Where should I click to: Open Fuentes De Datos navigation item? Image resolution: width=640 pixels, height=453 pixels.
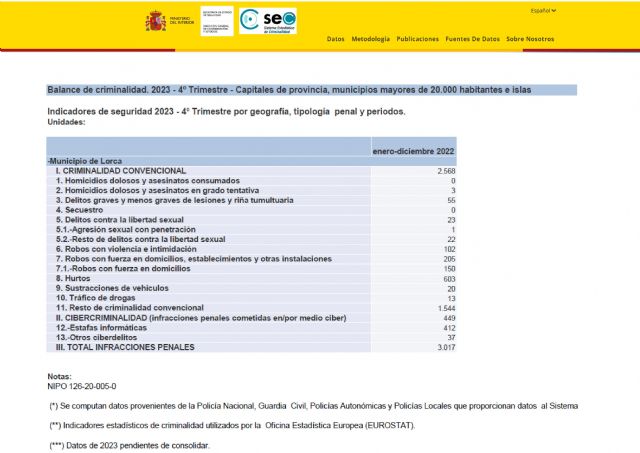[x=472, y=39]
